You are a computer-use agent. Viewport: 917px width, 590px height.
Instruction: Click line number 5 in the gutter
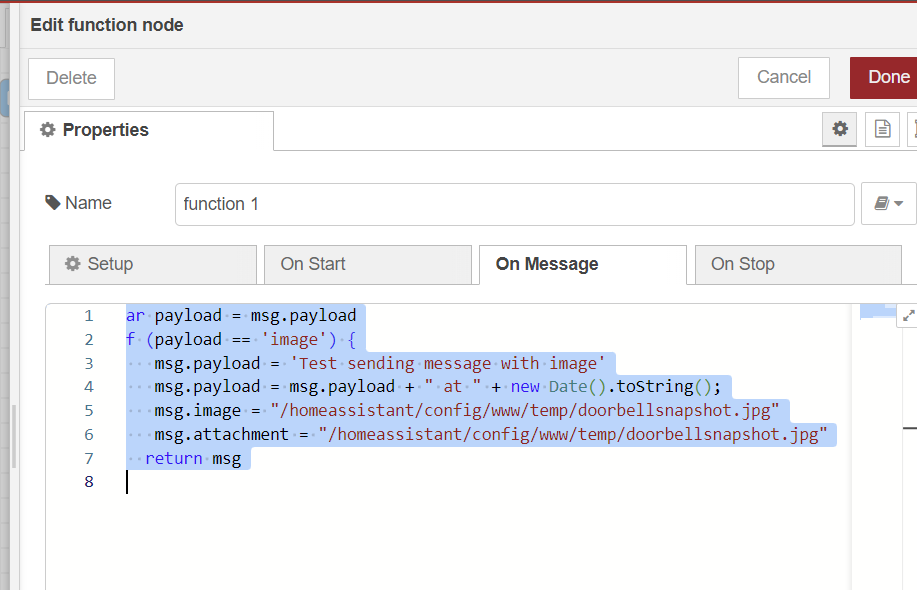(89, 411)
